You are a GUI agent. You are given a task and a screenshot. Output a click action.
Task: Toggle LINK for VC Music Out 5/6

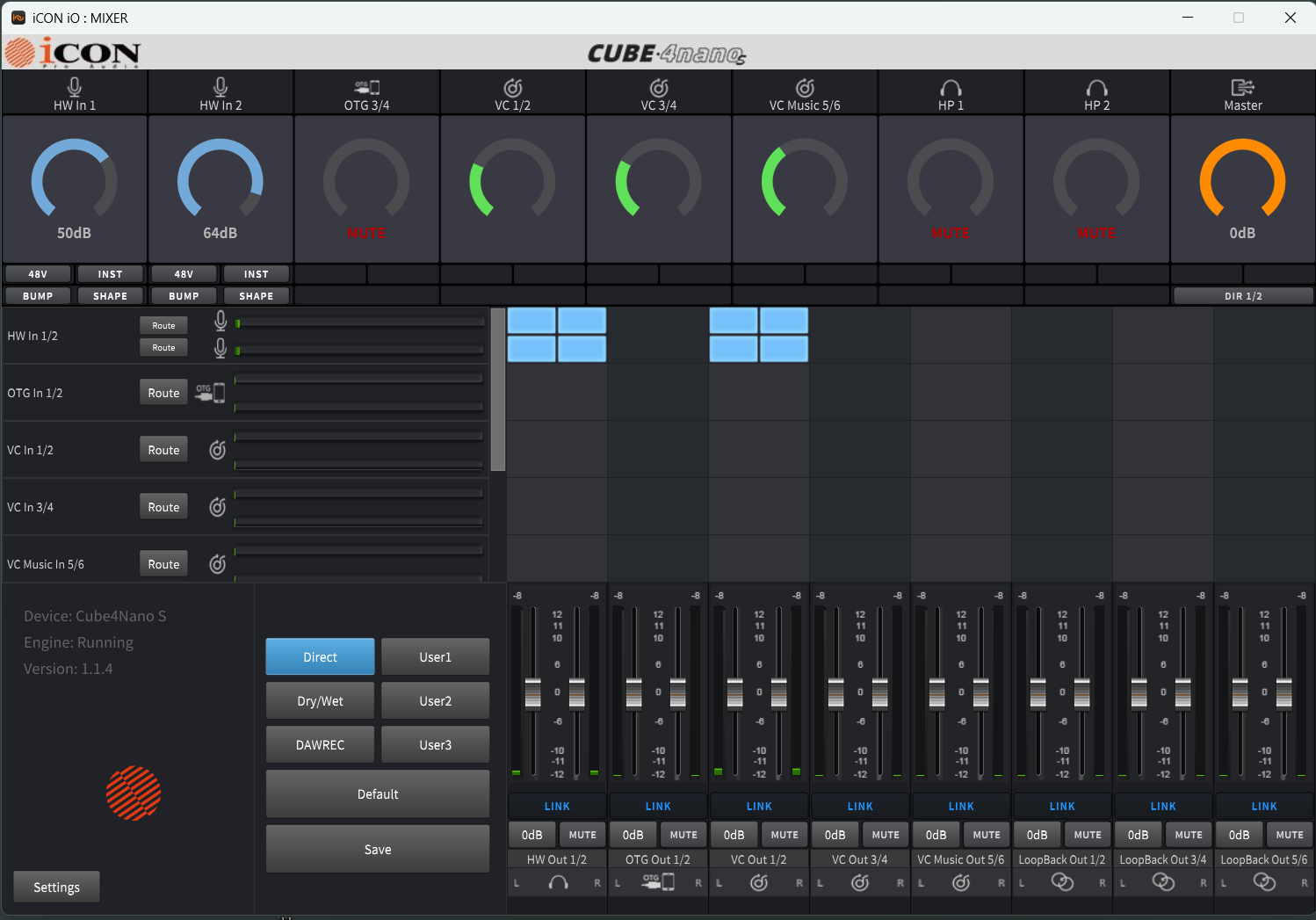point(961,806)
